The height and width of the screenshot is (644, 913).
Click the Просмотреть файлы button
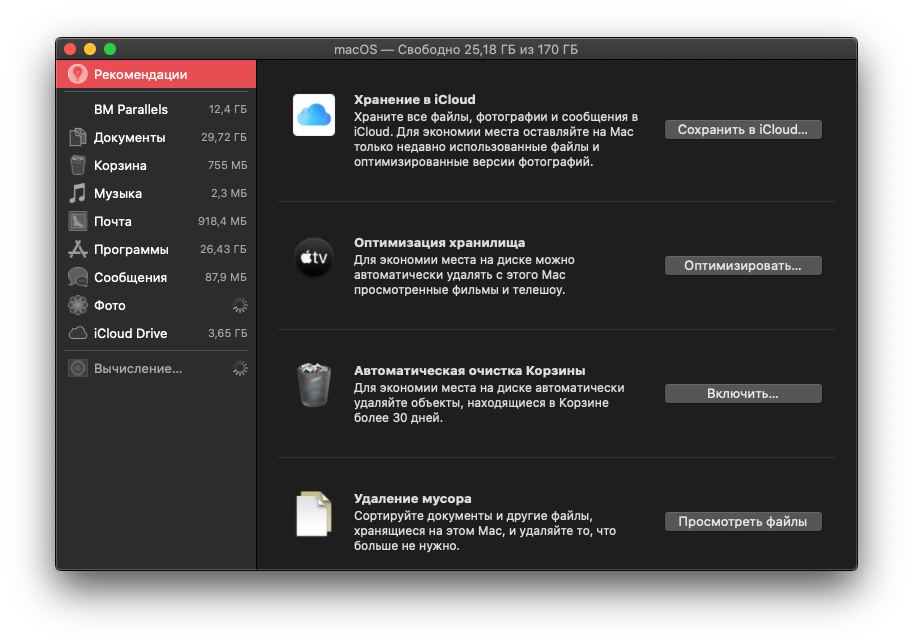(x=743, y=522)
